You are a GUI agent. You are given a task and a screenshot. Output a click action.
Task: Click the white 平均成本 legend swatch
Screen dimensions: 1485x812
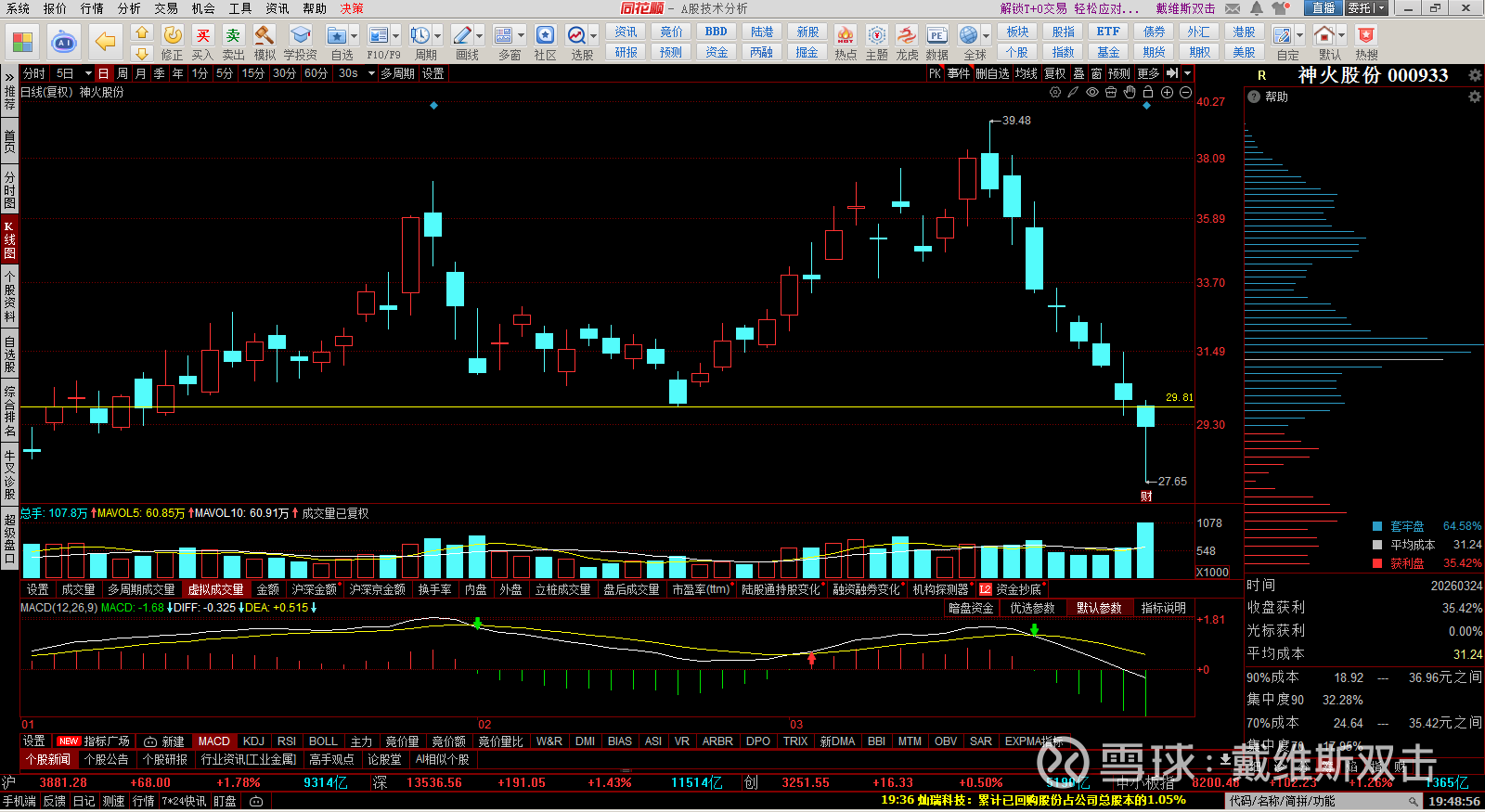1378,545
